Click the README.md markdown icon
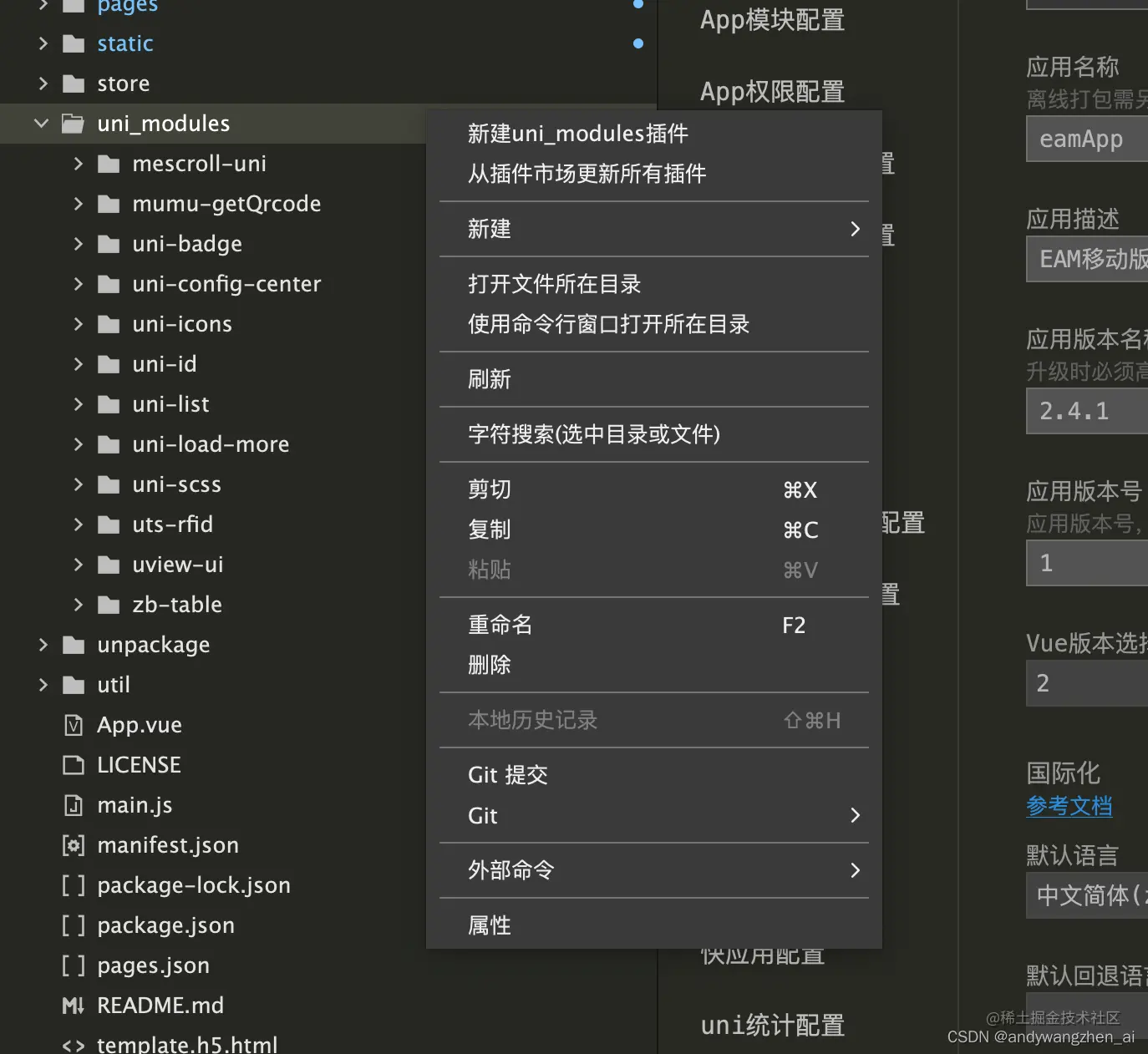 (x=73, y=1006)
